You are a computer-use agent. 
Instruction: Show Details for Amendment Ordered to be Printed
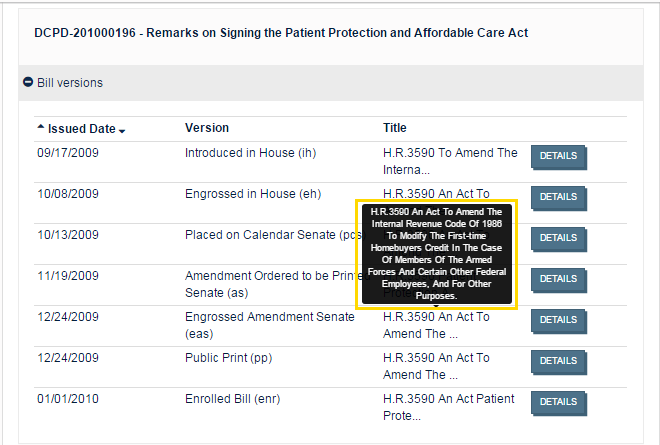pyautogui.click(x=558, y=279)
